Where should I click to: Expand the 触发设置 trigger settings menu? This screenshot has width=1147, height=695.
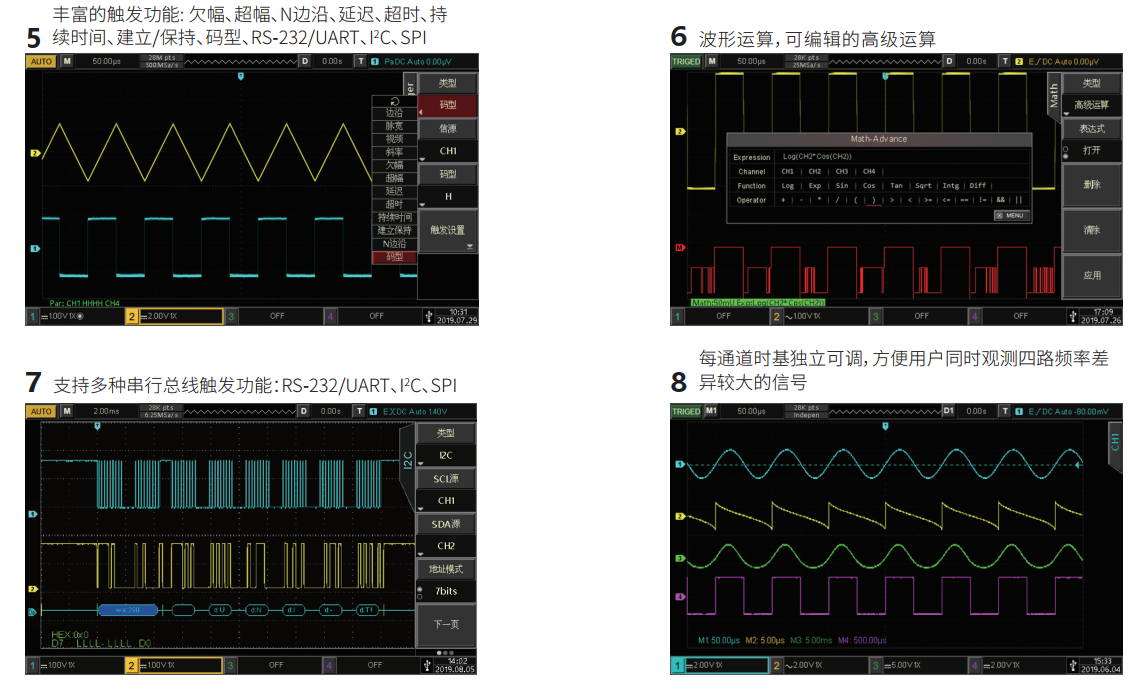pyautogui.click(x=447, y=230)
